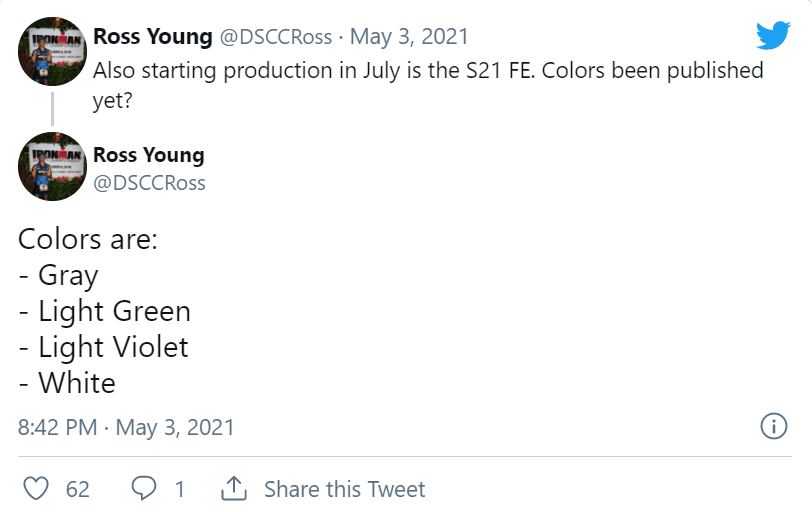Click the reply speech bubble icon
The image size is (812, 512).
point(144,489)
